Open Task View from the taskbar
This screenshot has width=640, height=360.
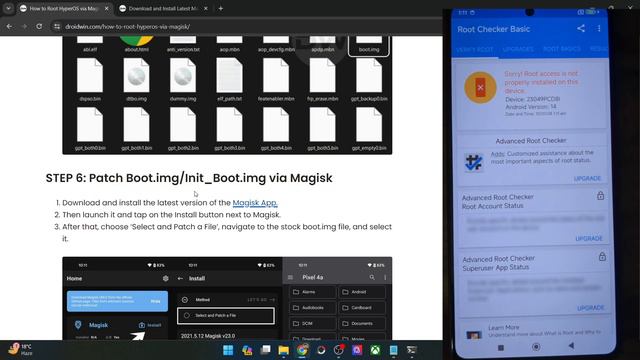point(265,350)
